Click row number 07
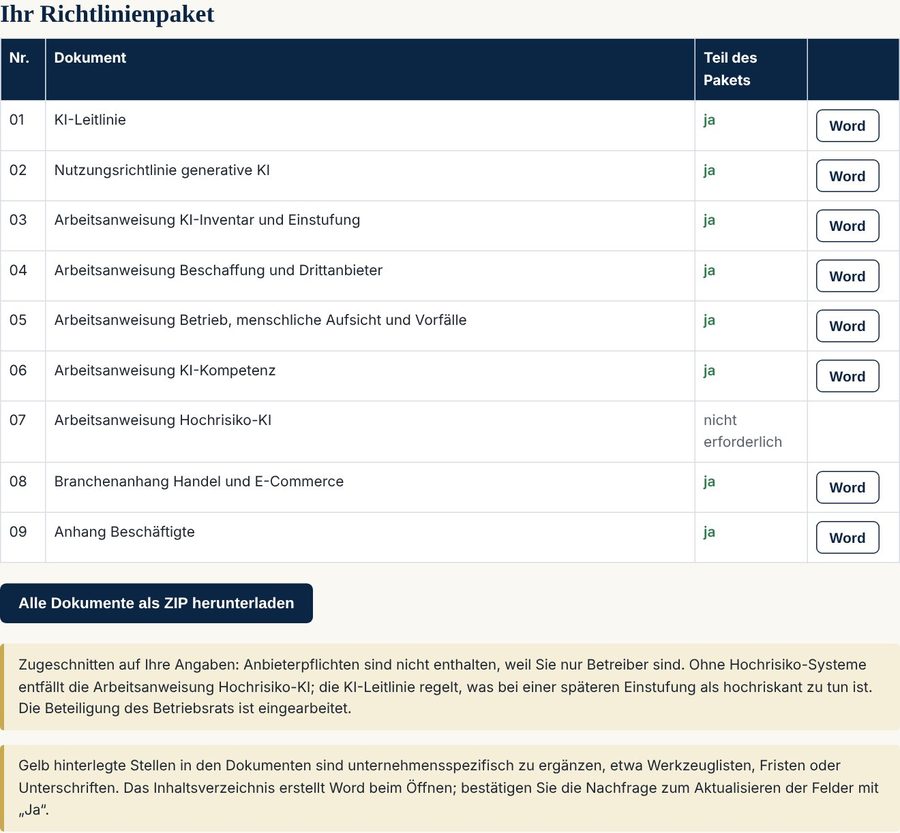 17,420
